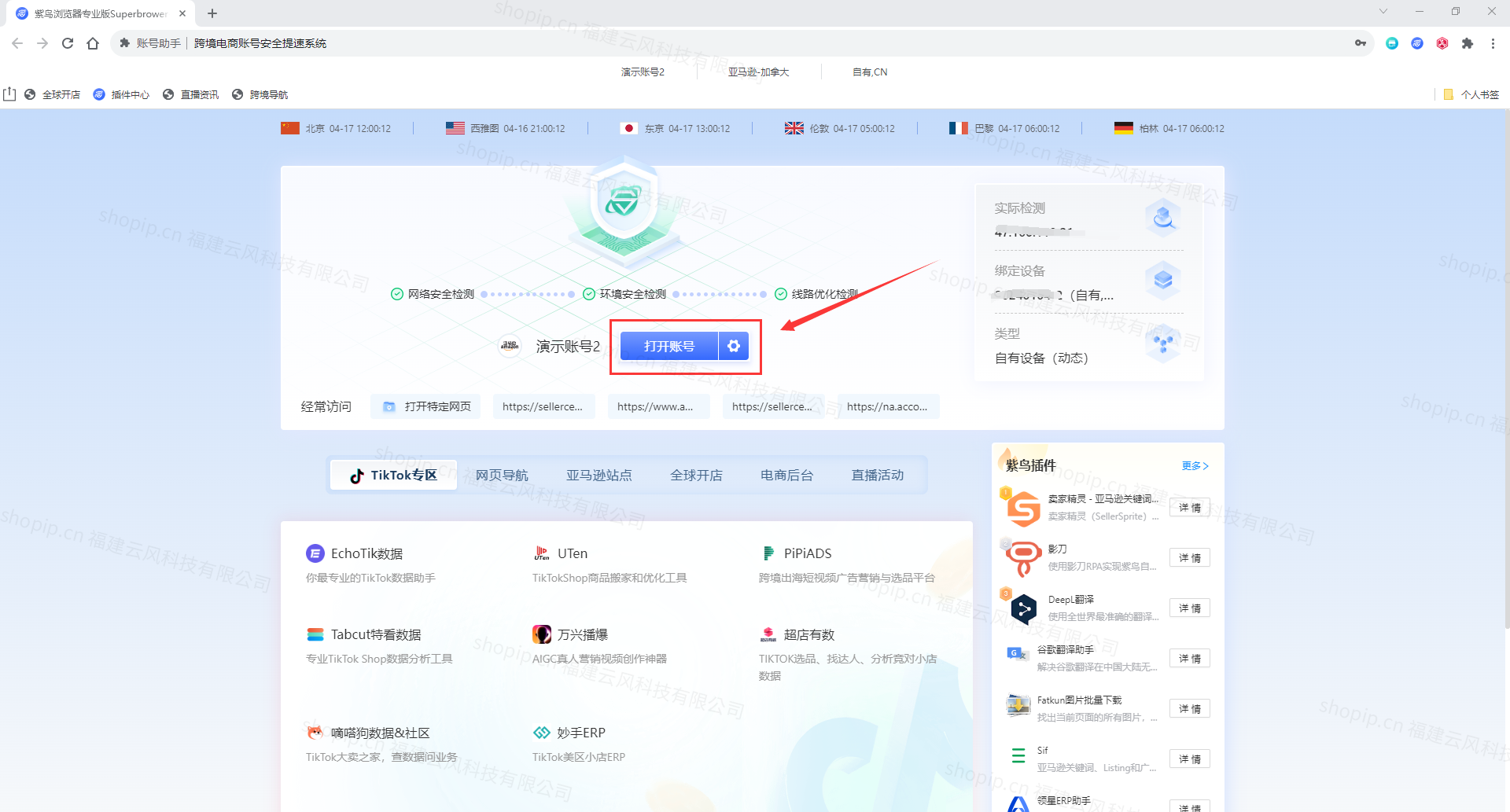Screen dimensions: 1510x812
Task: Open the 跨境导航 bookmark
Action: pyautogui.click(x=260, y=94)
